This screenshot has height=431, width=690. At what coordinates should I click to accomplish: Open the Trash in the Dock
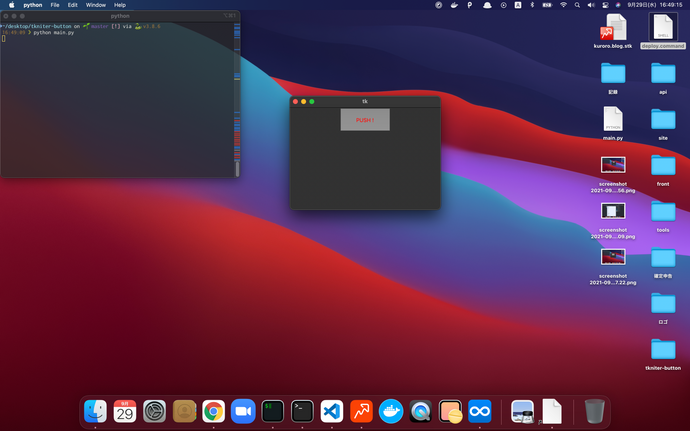coord(595,411)
